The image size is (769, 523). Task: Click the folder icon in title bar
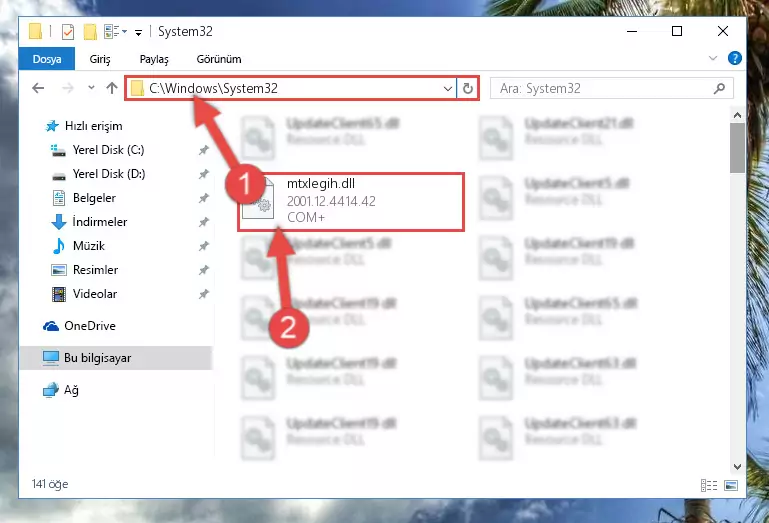tap(35, 31)
